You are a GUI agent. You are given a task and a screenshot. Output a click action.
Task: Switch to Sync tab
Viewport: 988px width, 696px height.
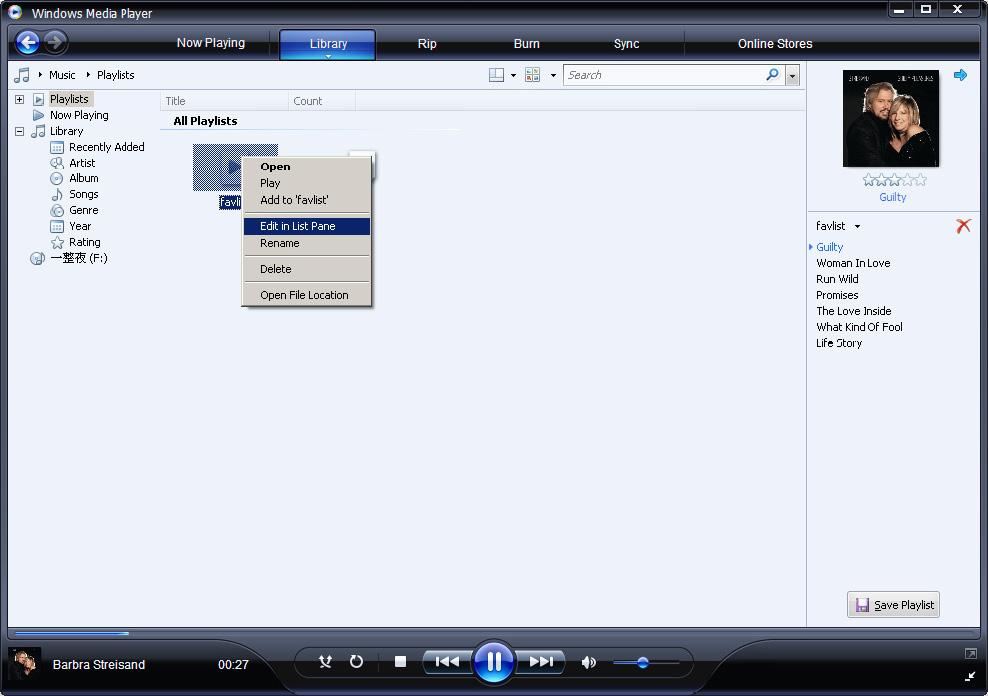point(626,43)
